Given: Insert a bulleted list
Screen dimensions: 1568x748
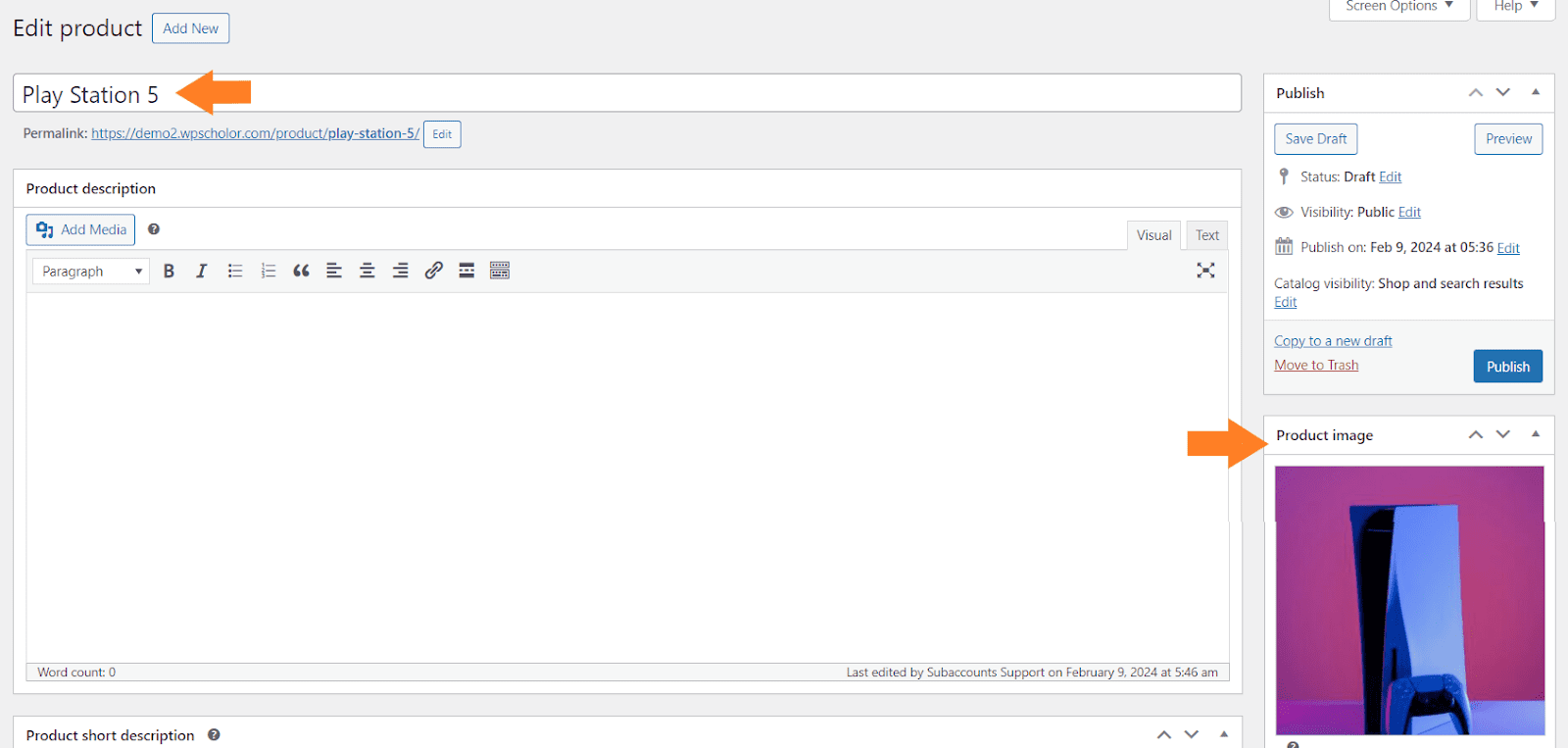Looking at the screenshot, I should tap(235, 271).
